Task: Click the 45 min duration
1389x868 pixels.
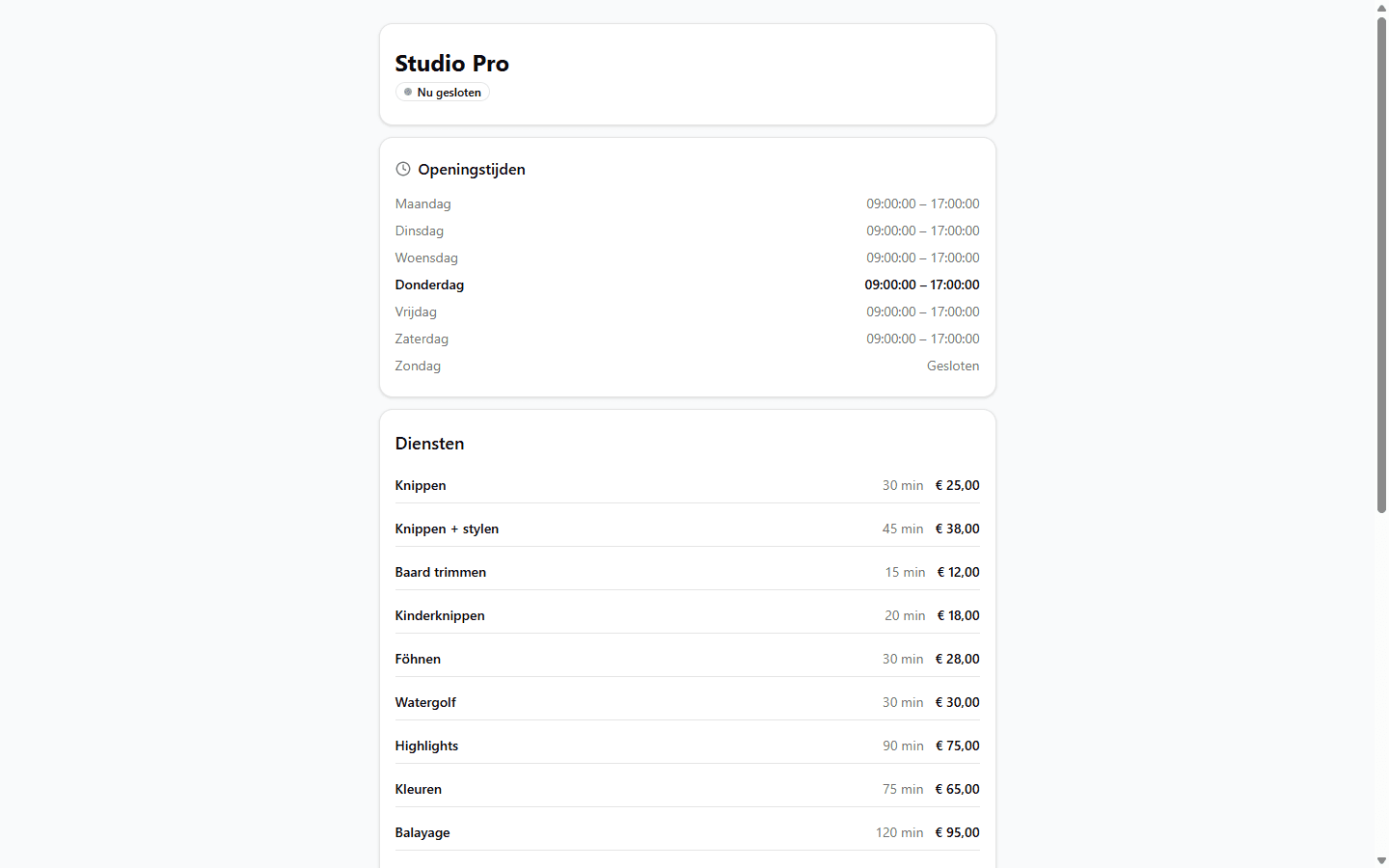Action: 903,529
